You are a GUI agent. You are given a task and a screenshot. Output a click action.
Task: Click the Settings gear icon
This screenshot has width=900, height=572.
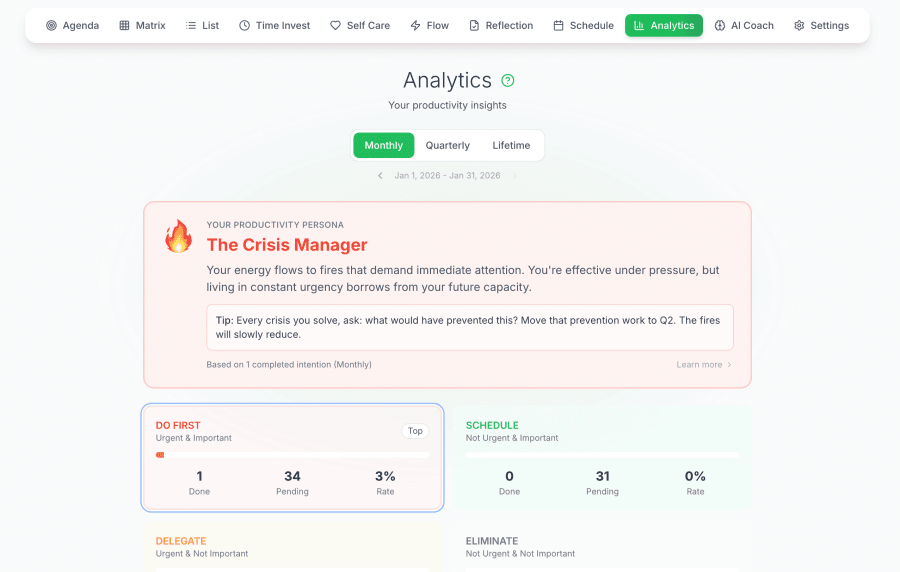click(x=799, y=25)
